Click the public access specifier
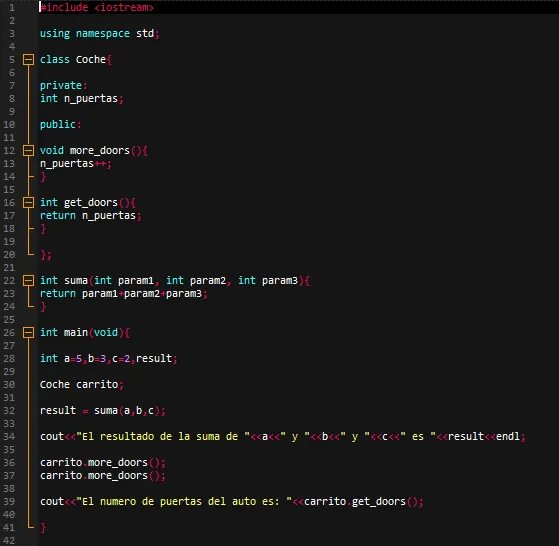 tap(58, 124)
